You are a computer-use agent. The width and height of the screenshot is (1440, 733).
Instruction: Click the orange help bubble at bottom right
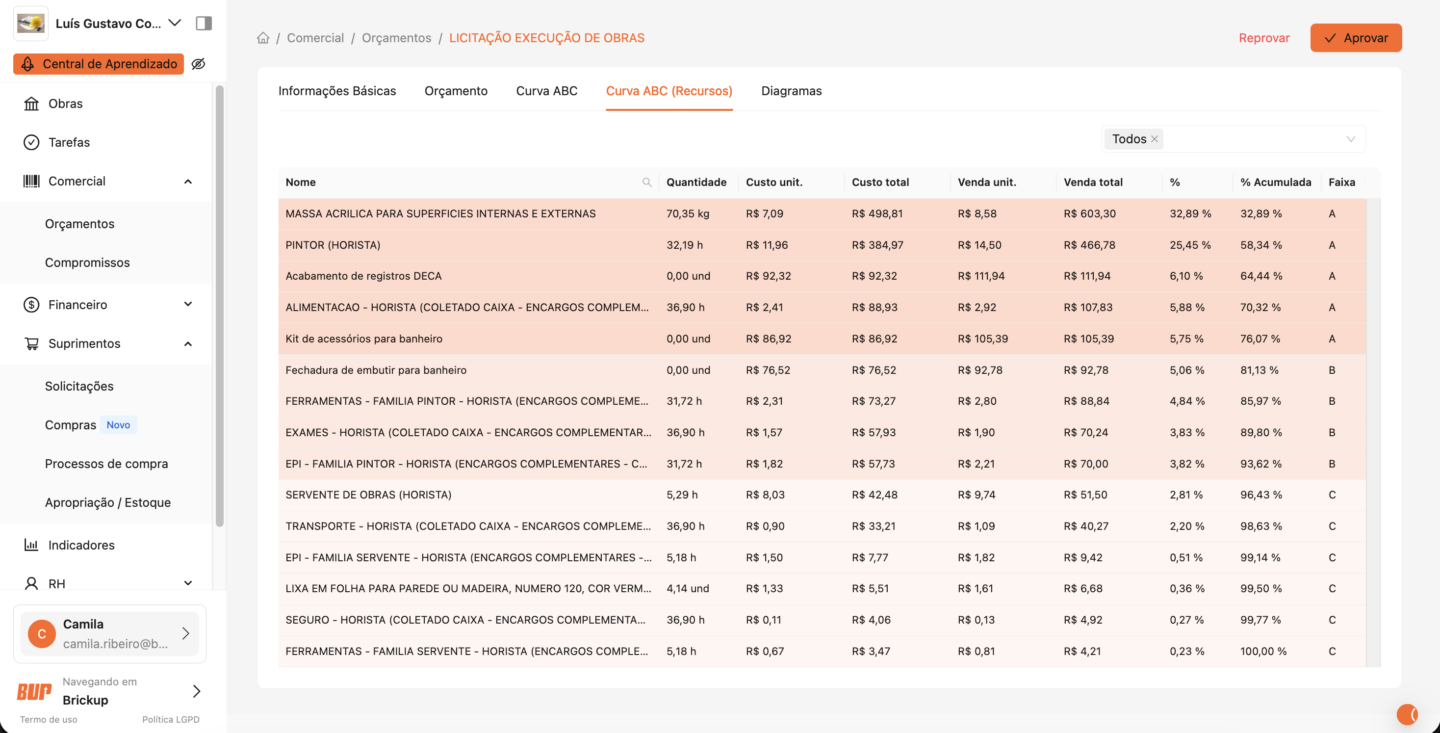1407,714
